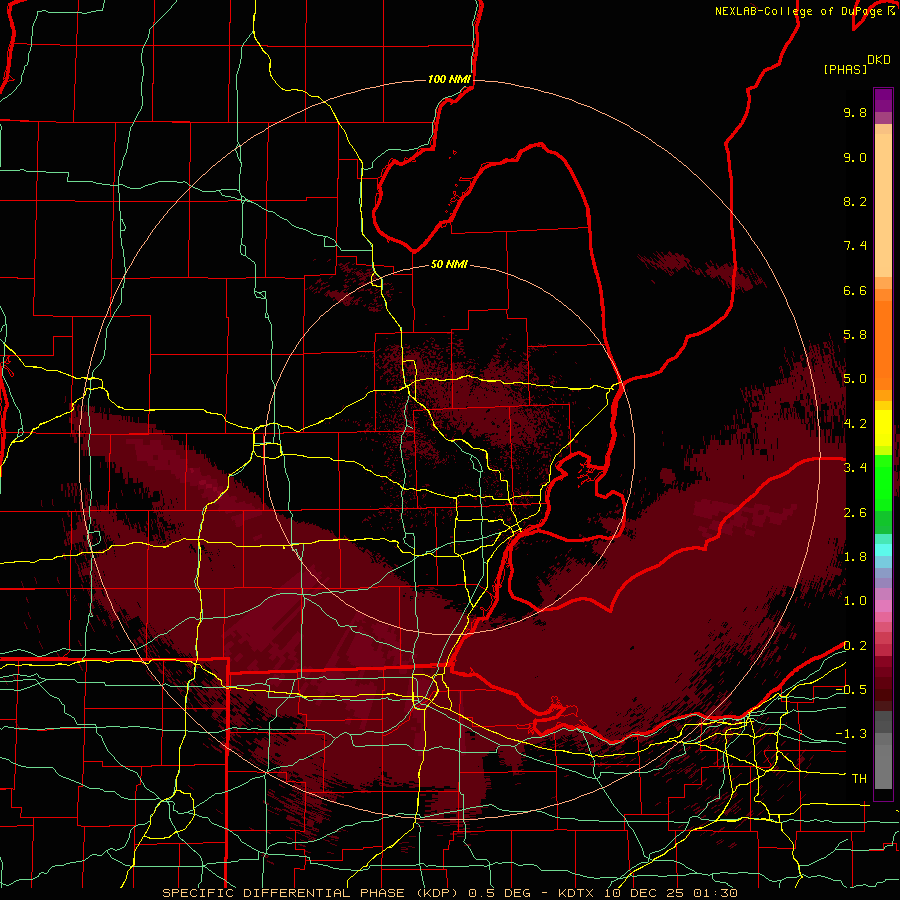Pick the yellow band of the color scale
This screenshot has width=900, height=900.
tap(883, 428)
